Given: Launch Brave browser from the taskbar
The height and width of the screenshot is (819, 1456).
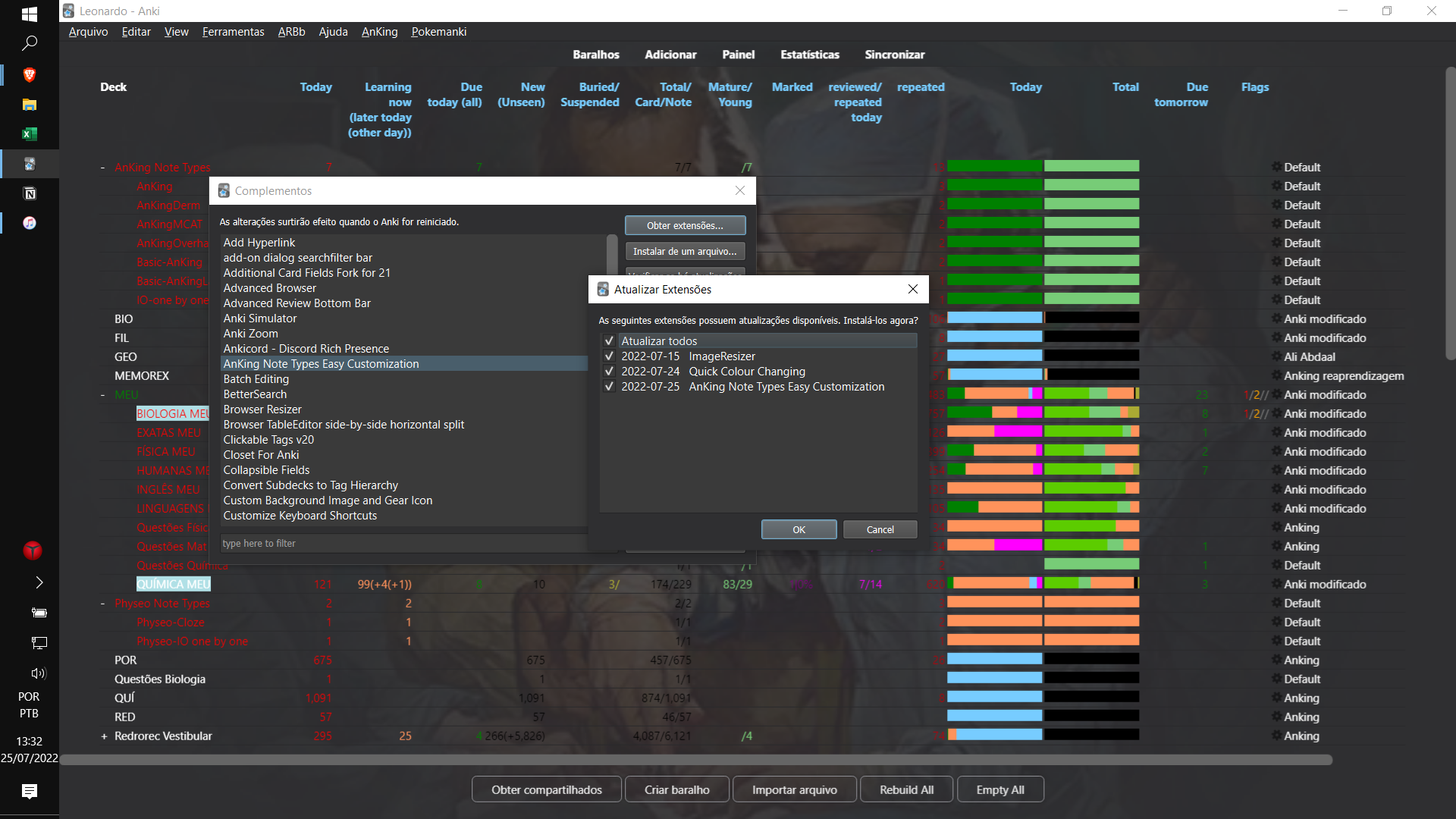Looking at the screenshot, I should tap(30, 74).
